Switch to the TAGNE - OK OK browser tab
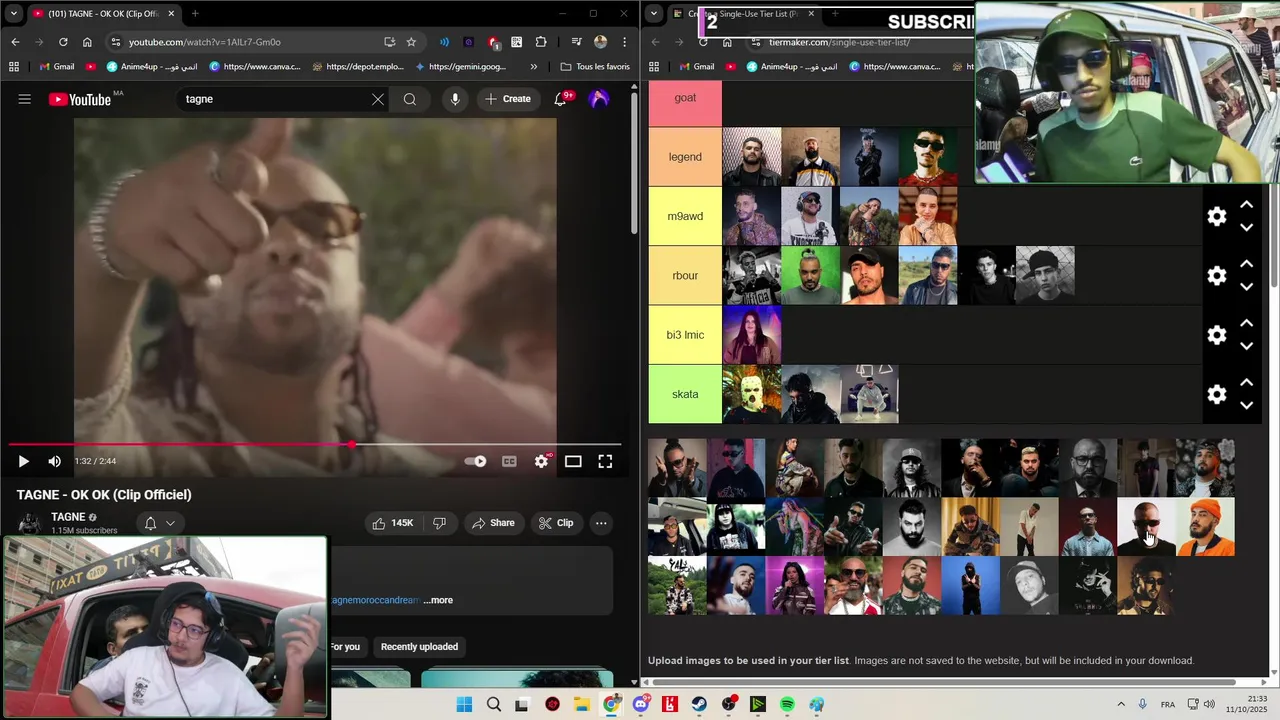 coord(103,14)
